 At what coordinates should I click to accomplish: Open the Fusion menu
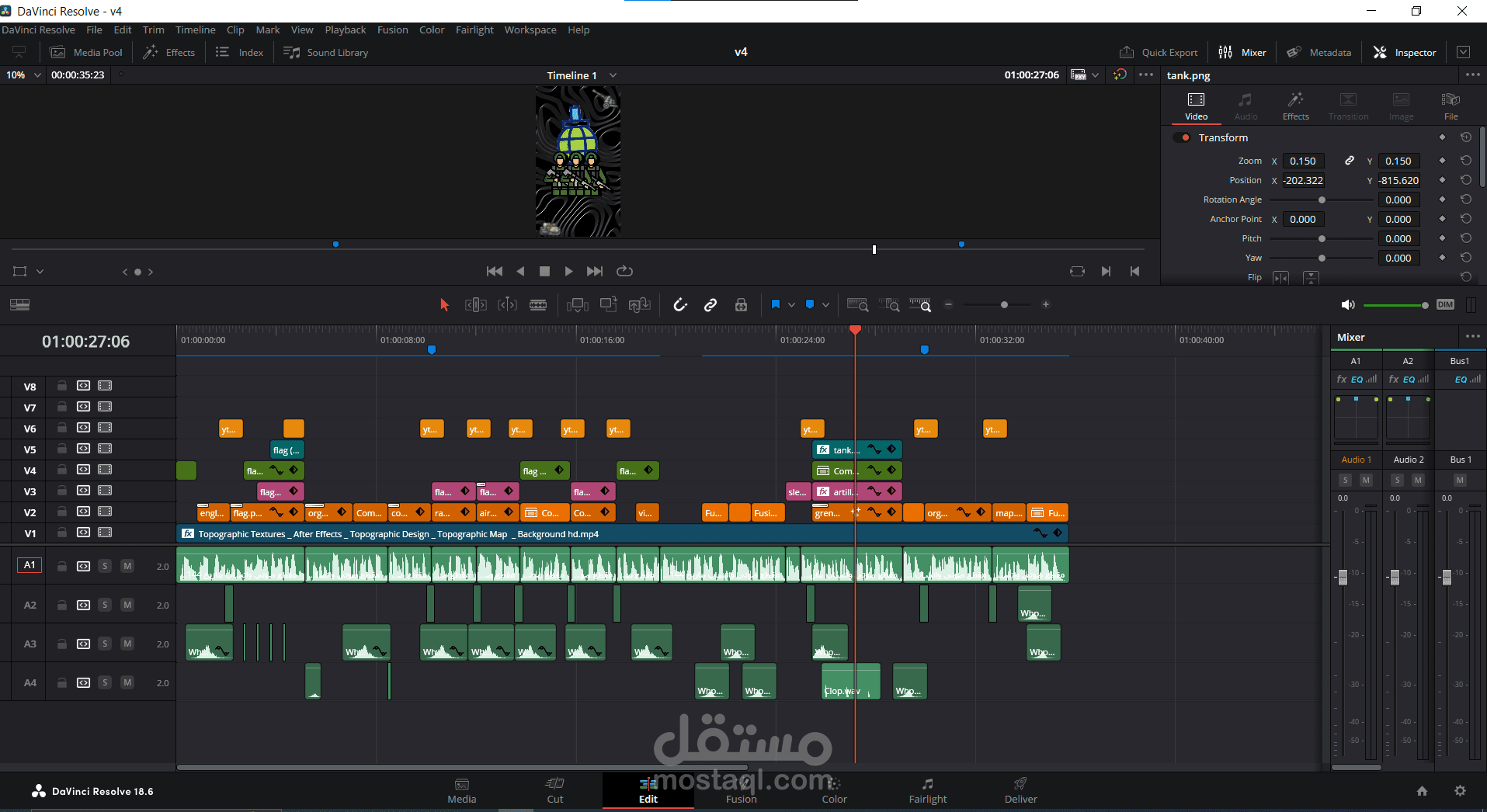[x=392, y=29]
